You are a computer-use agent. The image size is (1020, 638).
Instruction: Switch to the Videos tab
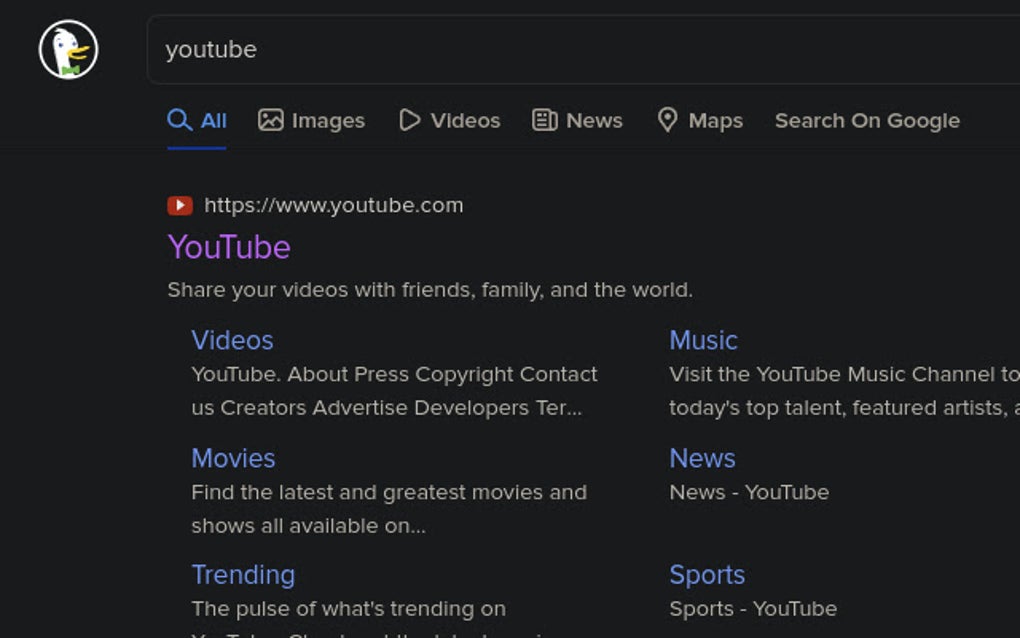(x=465, y=120)
